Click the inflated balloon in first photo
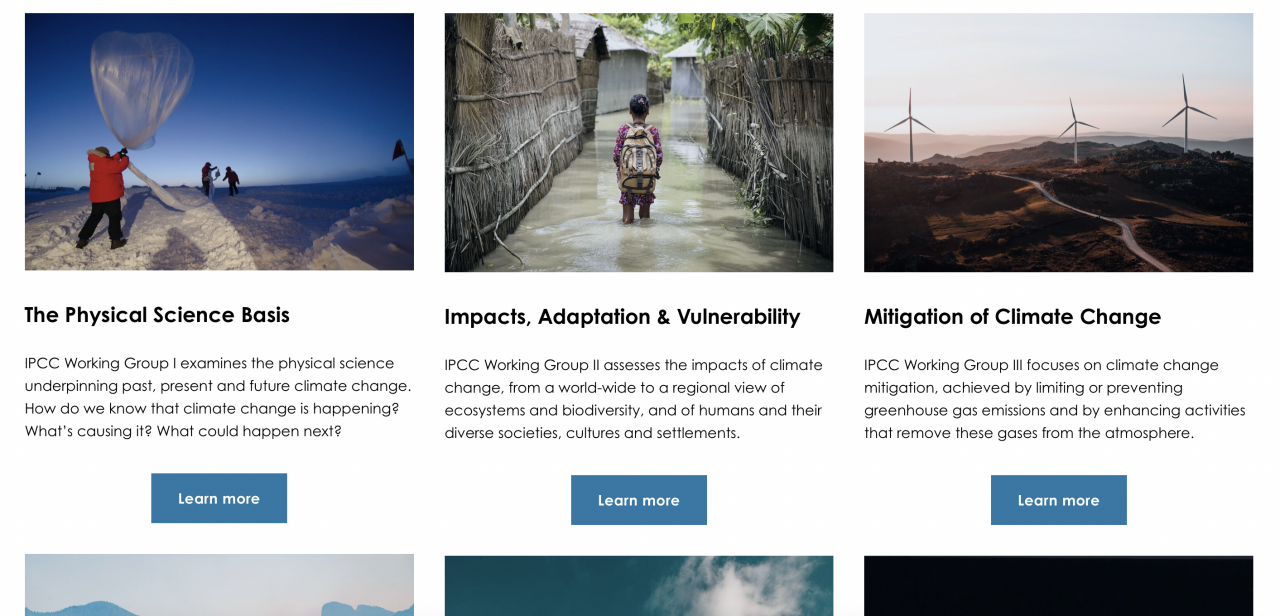 point(140,88)
